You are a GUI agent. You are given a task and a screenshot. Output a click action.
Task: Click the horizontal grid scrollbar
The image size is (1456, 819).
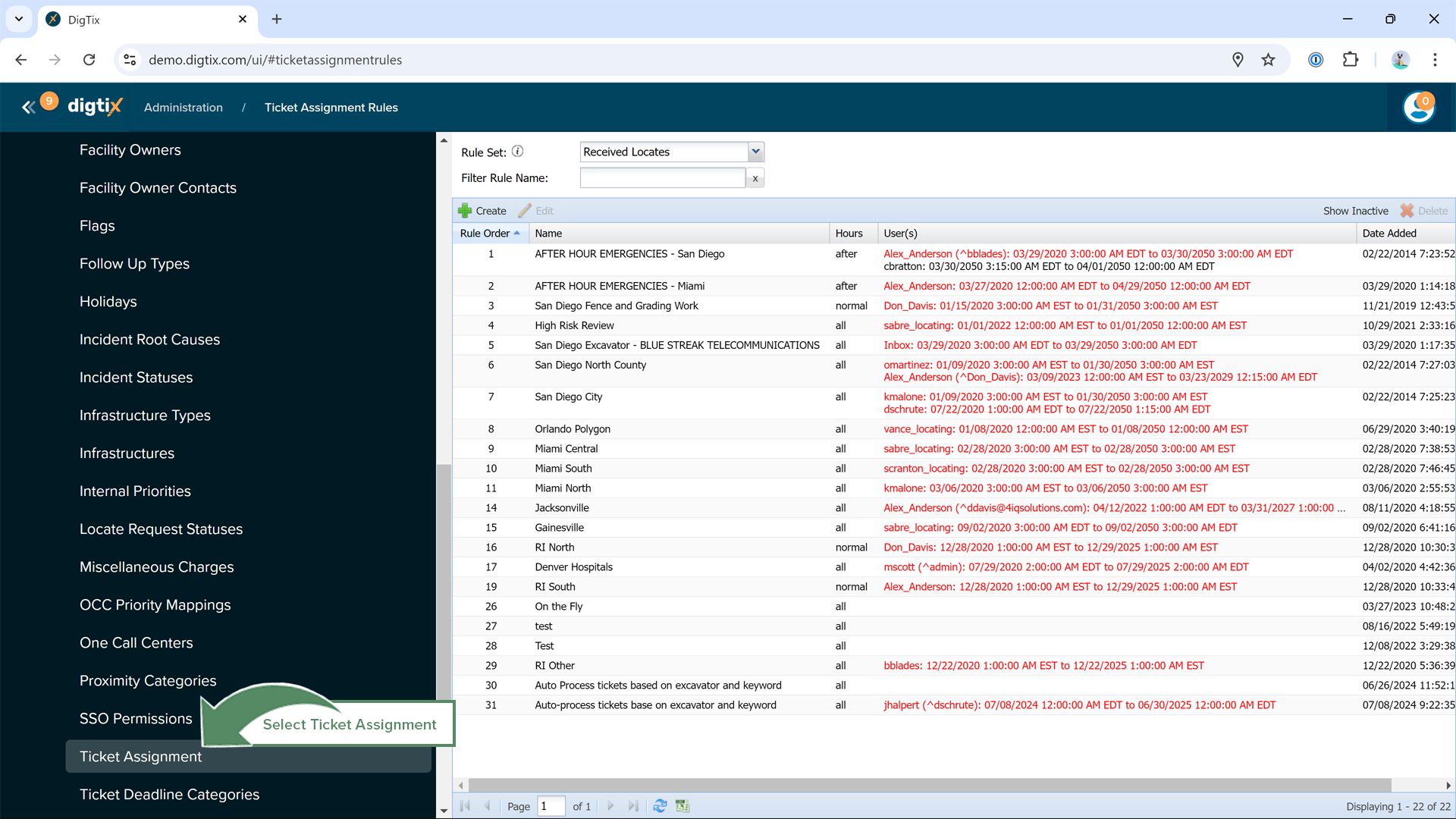[x=929, y=785]
